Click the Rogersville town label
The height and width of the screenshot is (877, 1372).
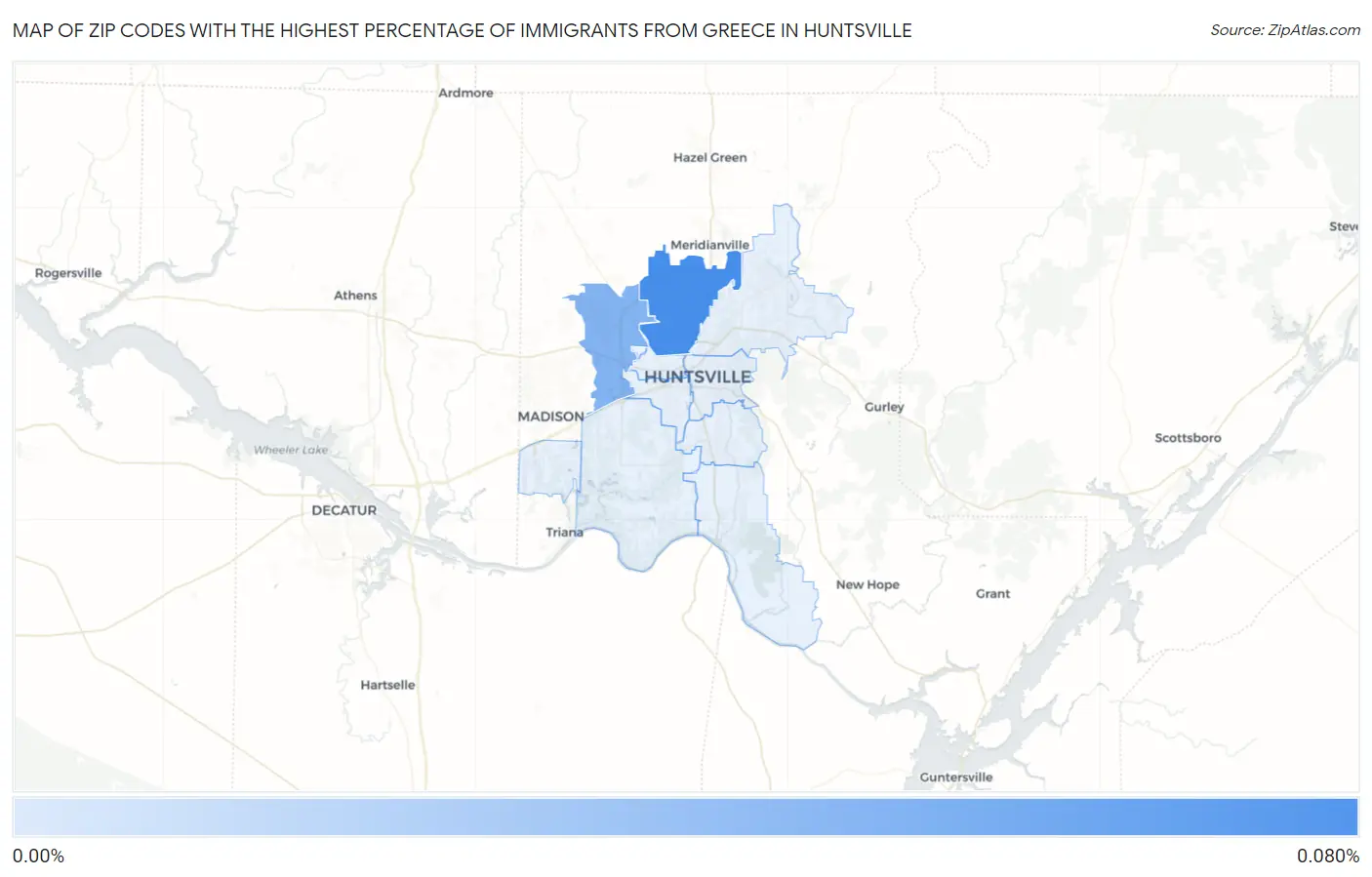[x=68, y=273]
